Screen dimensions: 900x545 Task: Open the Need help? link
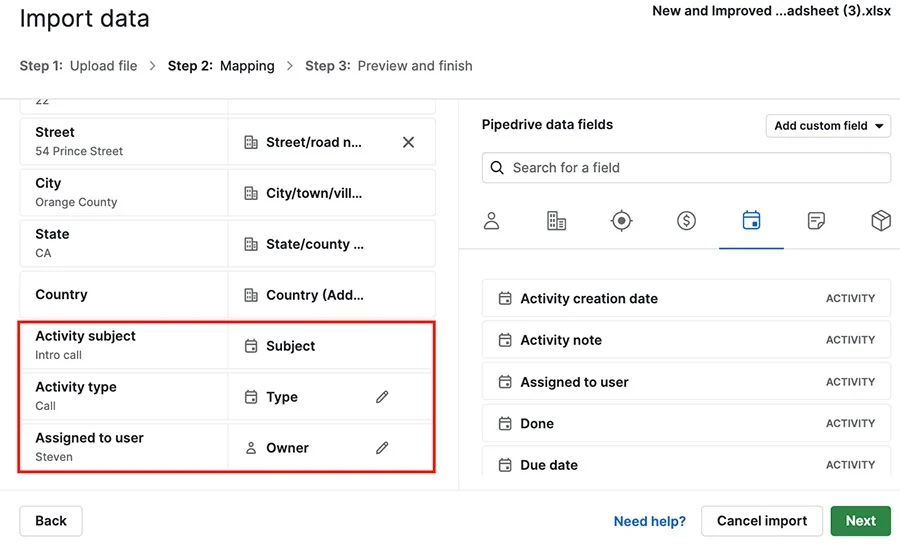pyautogui.click(x=650, y=521)
